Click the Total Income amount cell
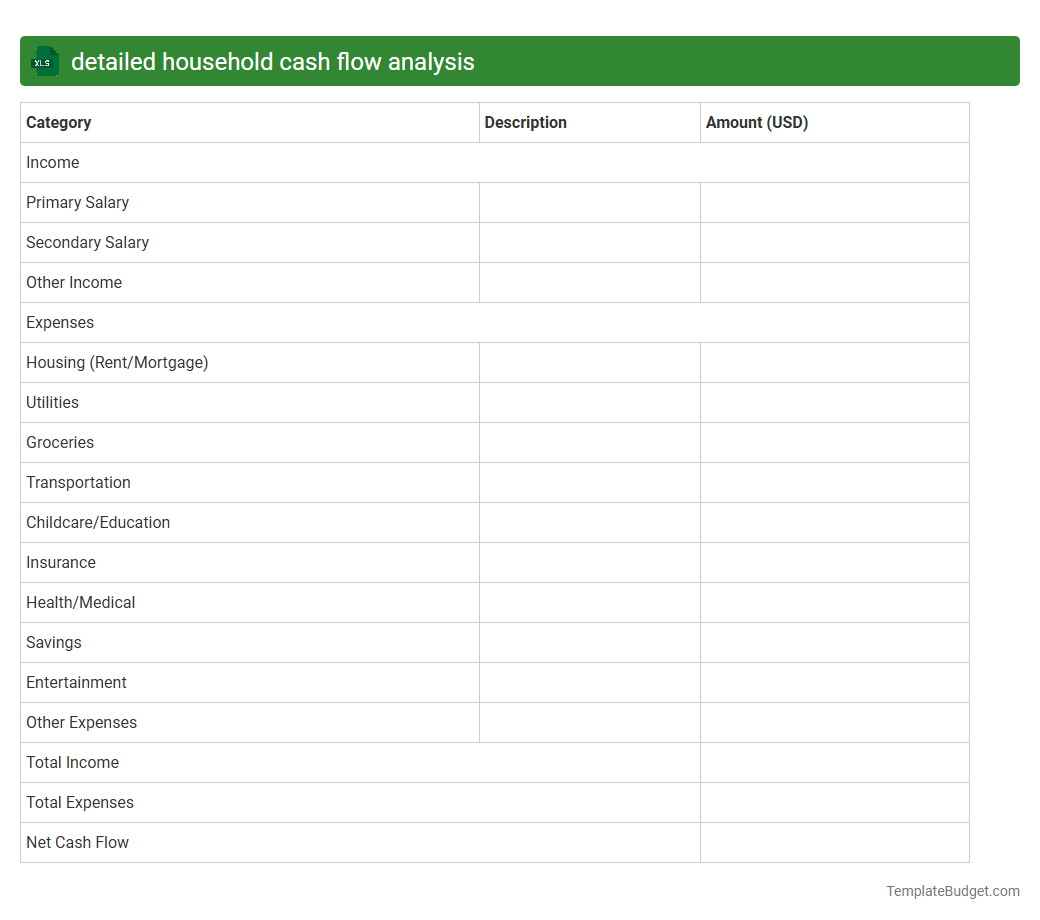Viewport: 1040px width, 920px height. pyautogui.click(x=834, y=762)
